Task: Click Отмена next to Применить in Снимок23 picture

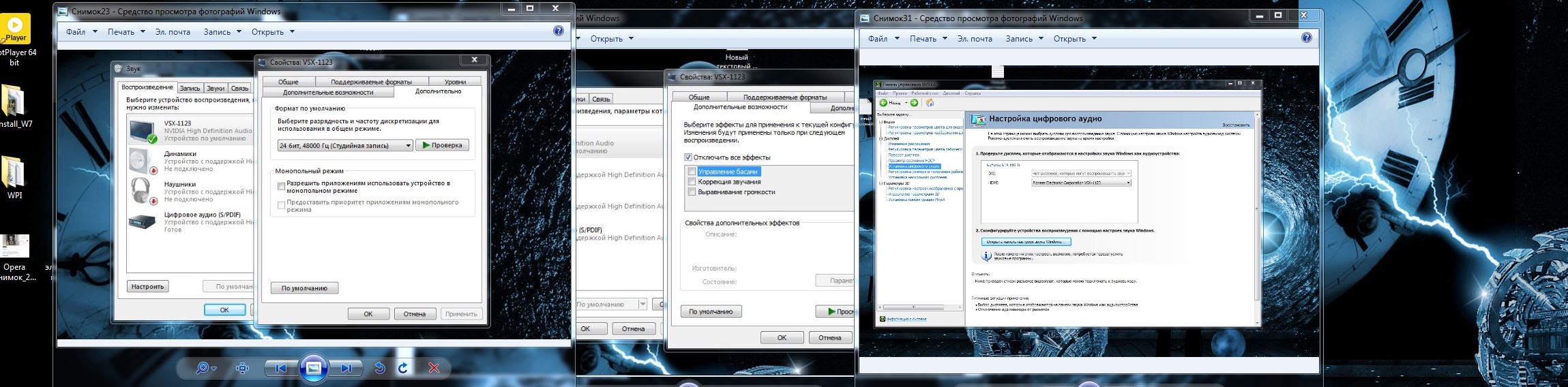Action: 414,314
